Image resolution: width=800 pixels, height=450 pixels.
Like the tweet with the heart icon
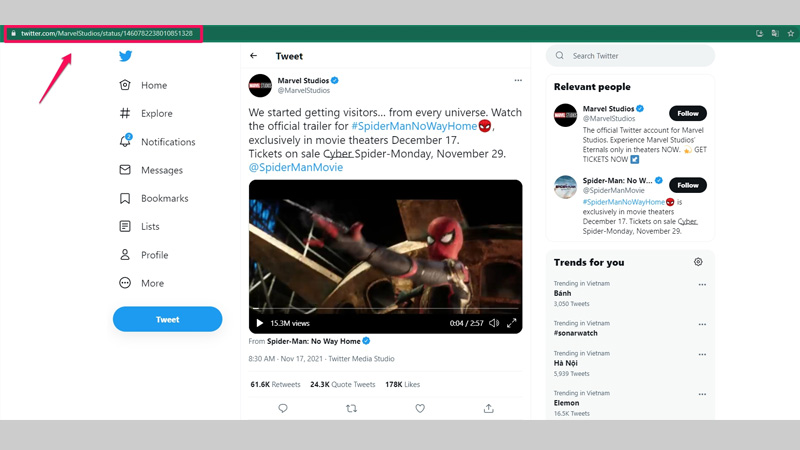[420, 408]
